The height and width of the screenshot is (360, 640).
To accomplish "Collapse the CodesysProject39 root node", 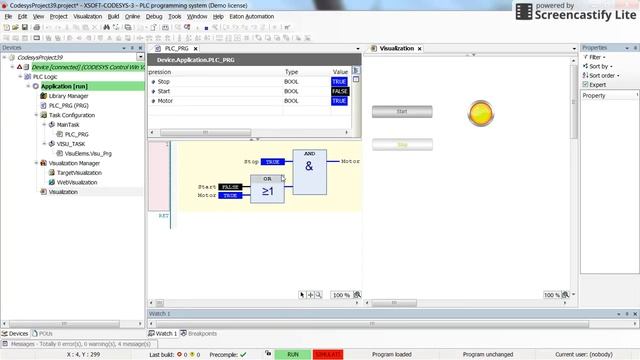I will point(4,58).
